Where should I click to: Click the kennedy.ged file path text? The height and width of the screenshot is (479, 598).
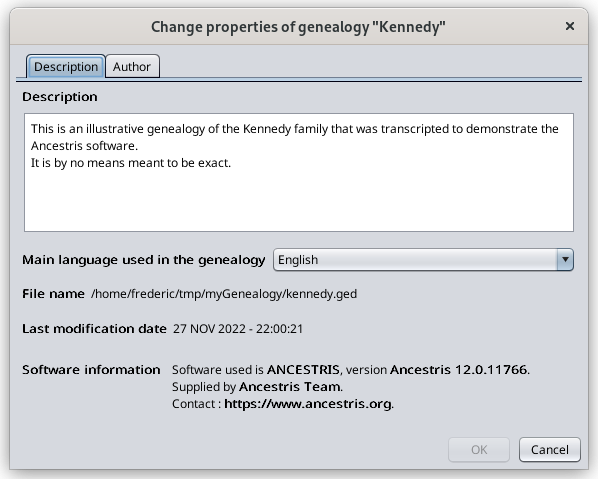point(224,294)
